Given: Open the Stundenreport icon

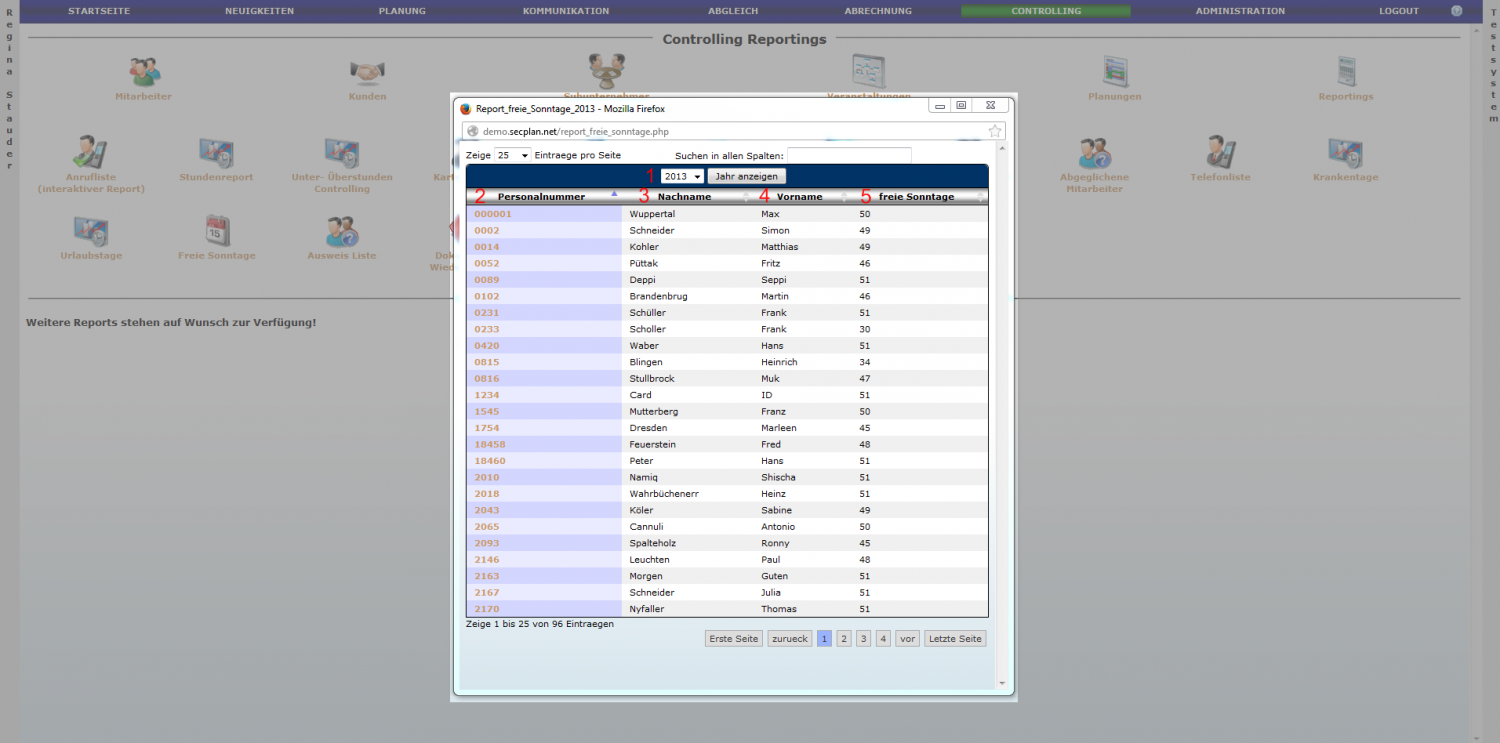Looking at the screenshot, I should pyautogui.click(x=216, y=152).
